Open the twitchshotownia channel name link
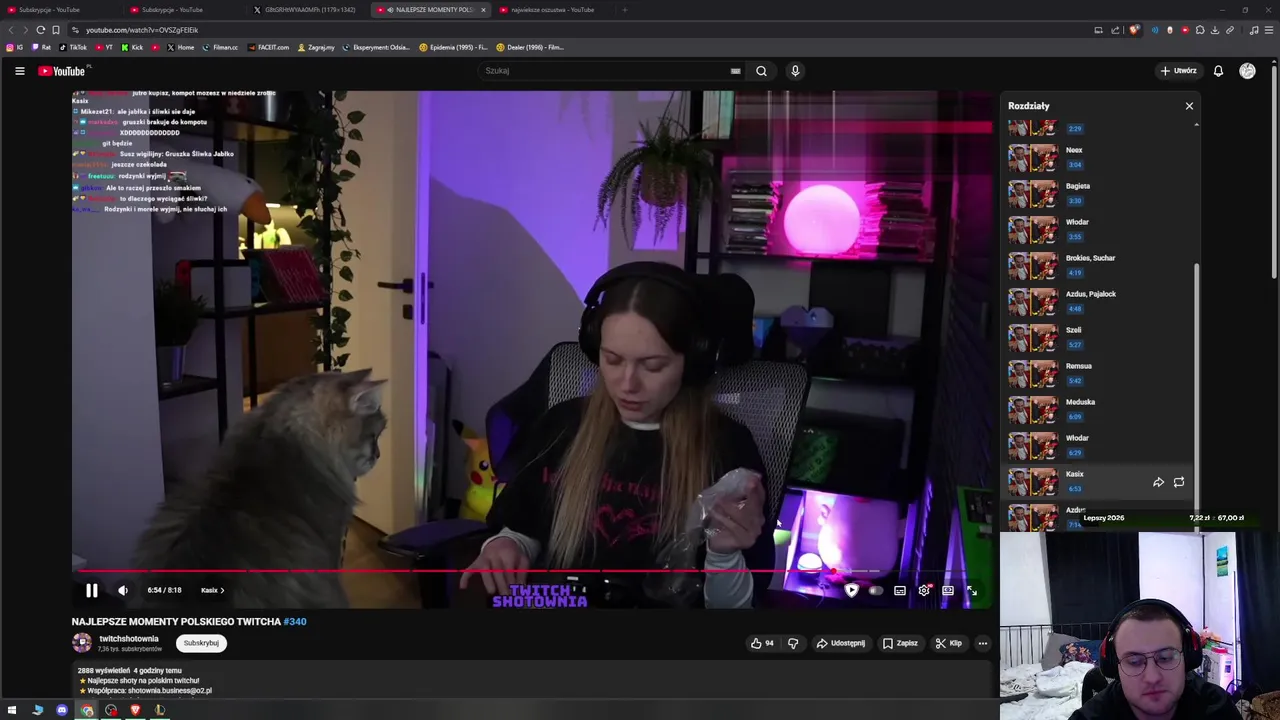 [x=129, y=639]
